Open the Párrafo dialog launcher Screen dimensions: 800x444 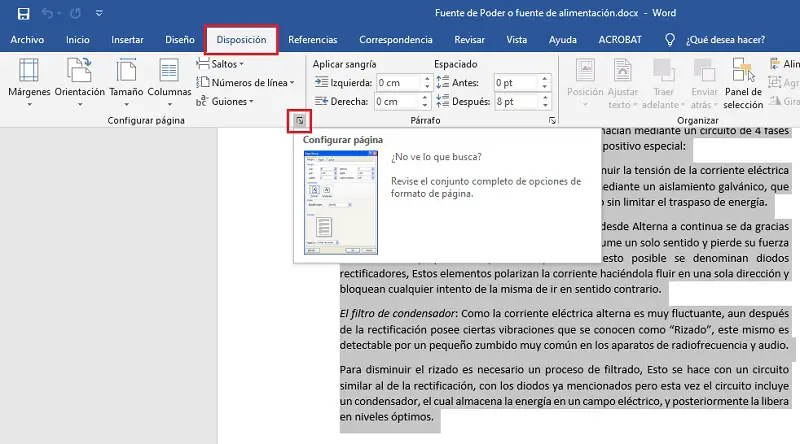(x=552, y=121)
